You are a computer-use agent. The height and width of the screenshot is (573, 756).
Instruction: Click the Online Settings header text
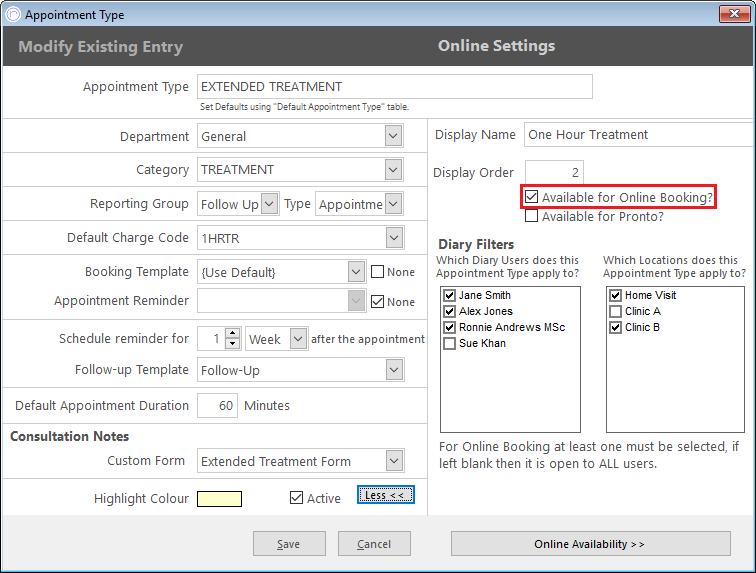(x=496, y=46)
